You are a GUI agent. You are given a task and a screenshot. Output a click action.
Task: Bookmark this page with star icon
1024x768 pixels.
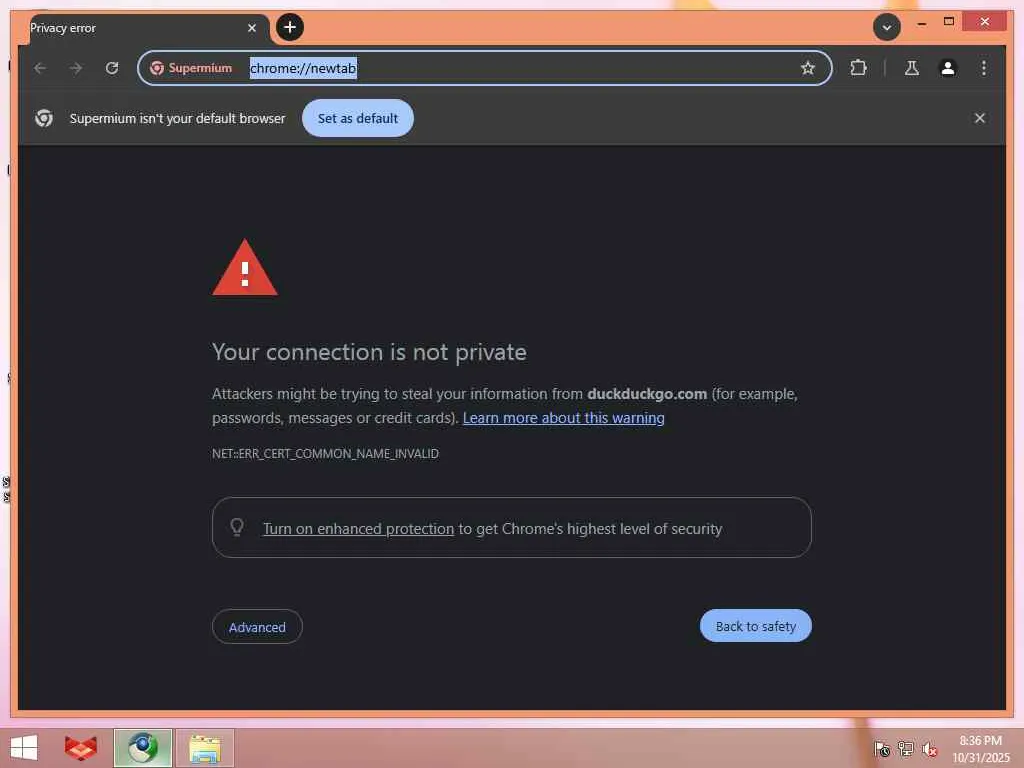click(808, 68)
